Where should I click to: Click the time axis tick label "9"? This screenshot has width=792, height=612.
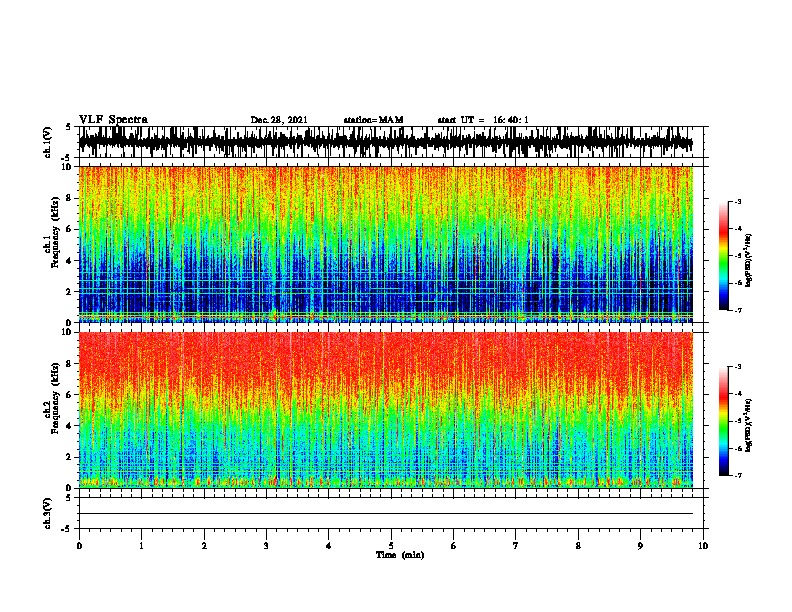[640, 546]
